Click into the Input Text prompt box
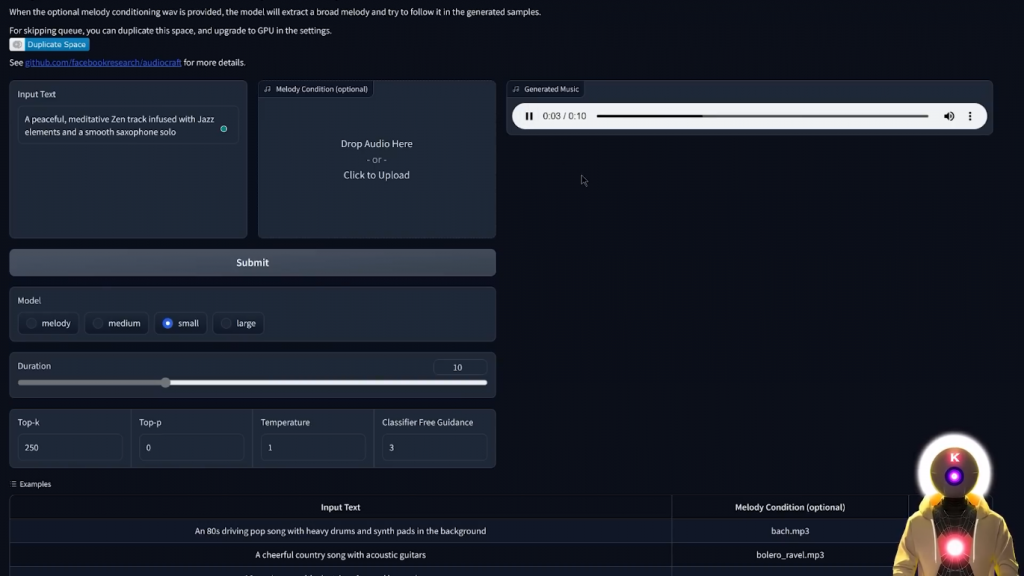 pos(128,125)
